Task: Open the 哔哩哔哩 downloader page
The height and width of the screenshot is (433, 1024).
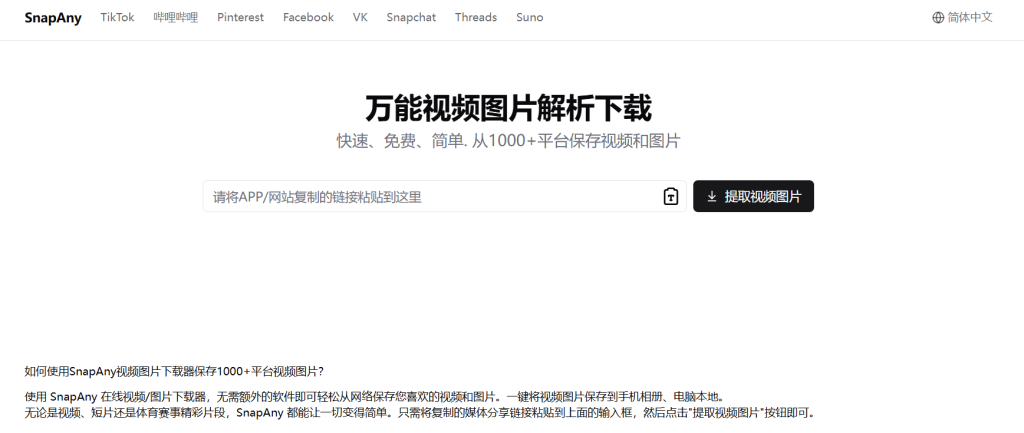Action: pyautogui.click(x=176, y=18)
